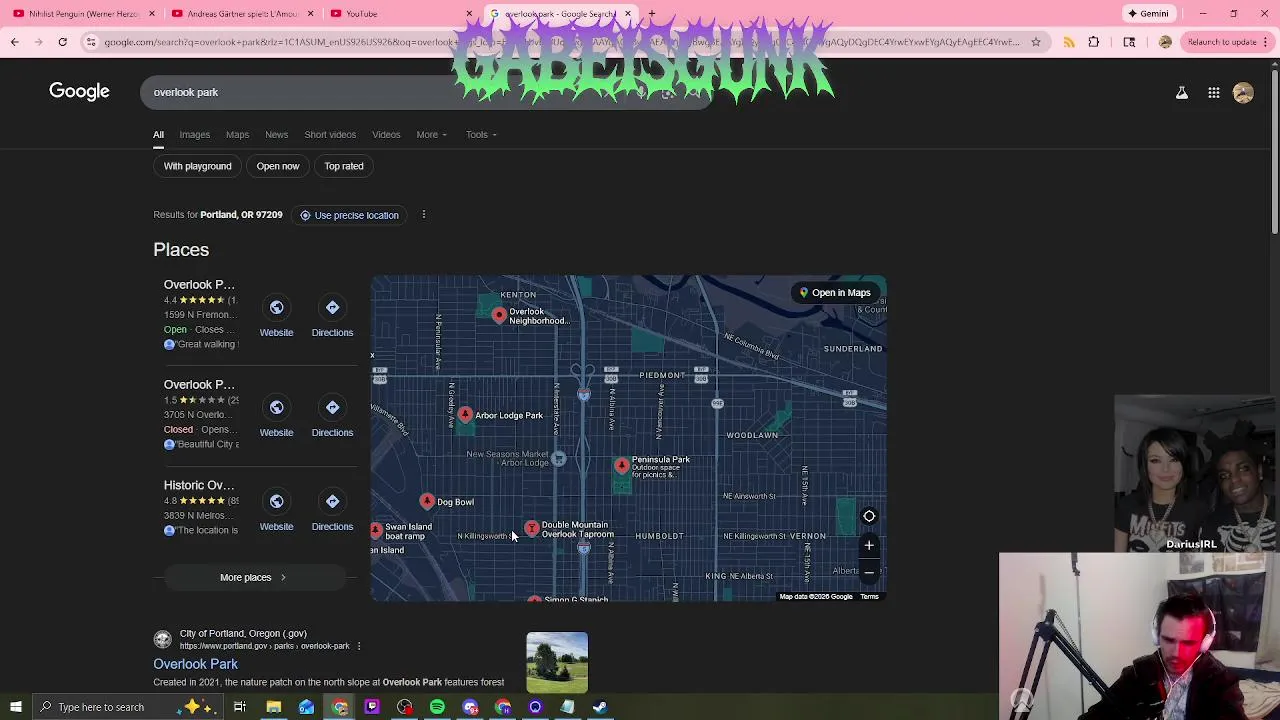
Task: Switch to the Maps tab
Action: pos(237,135)
